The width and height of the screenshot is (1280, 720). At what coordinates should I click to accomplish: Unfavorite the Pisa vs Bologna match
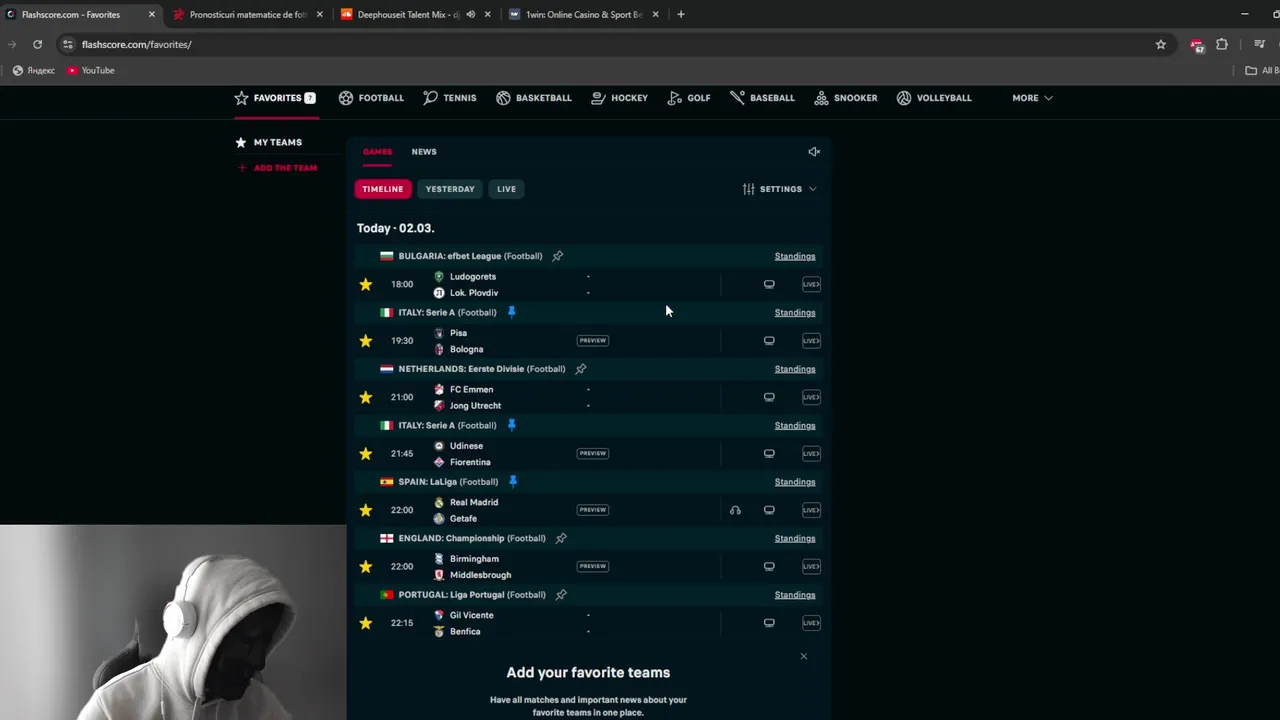coord(366,341)
